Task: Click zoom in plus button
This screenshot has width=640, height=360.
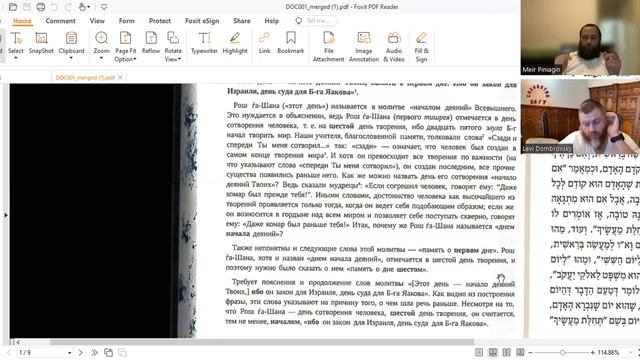Action: pyautogui.click(x=593, y=352)
